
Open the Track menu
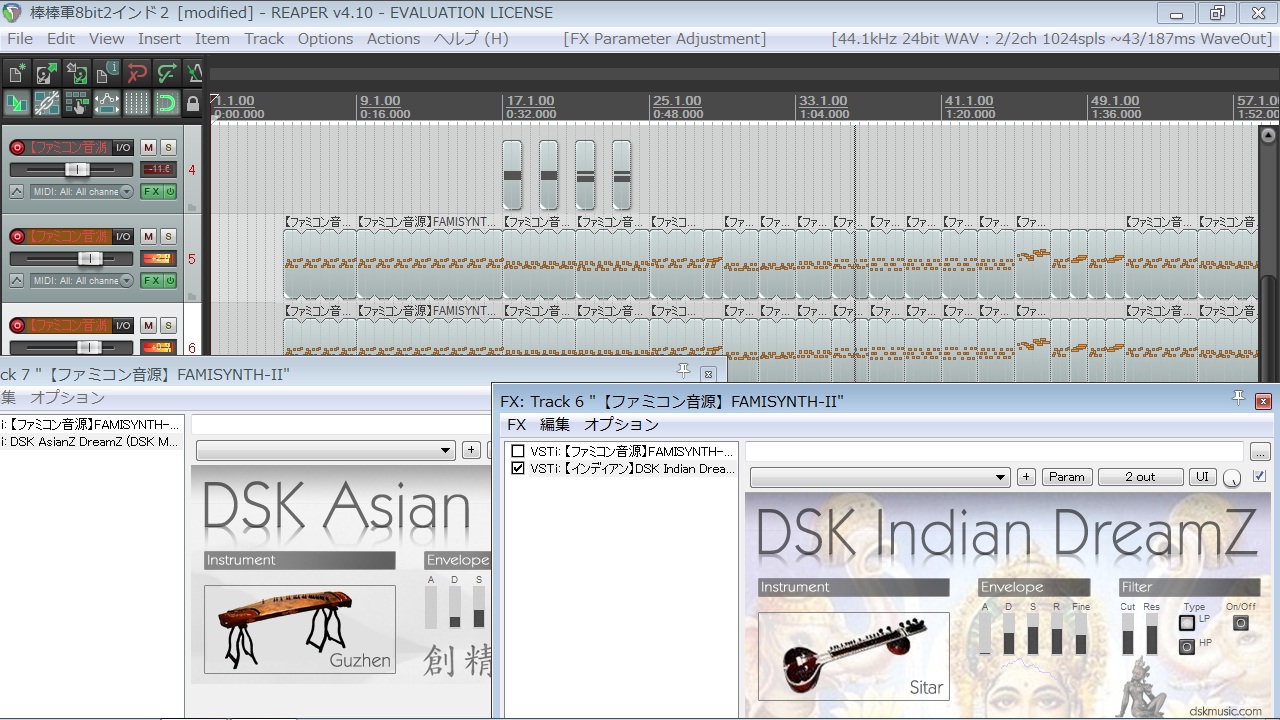(x=264, y=39)
